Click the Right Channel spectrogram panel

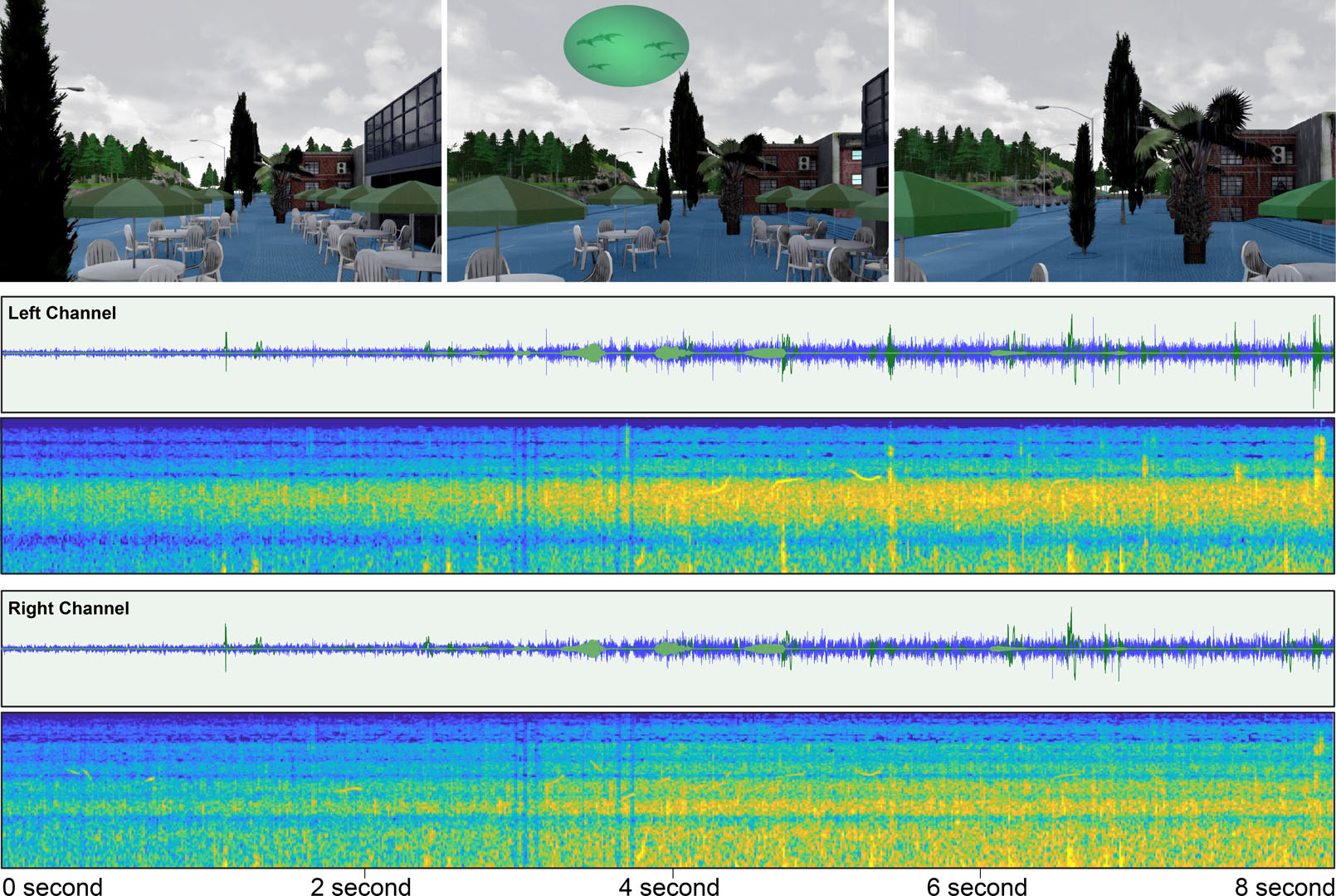[667, 790]
